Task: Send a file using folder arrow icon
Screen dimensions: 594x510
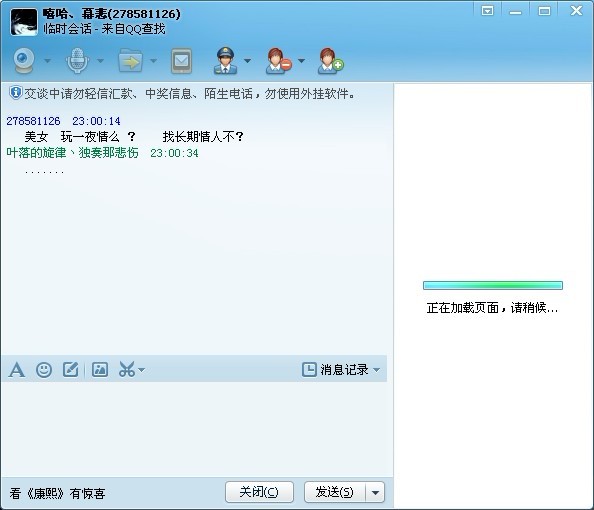Action: tap(130, 61)
